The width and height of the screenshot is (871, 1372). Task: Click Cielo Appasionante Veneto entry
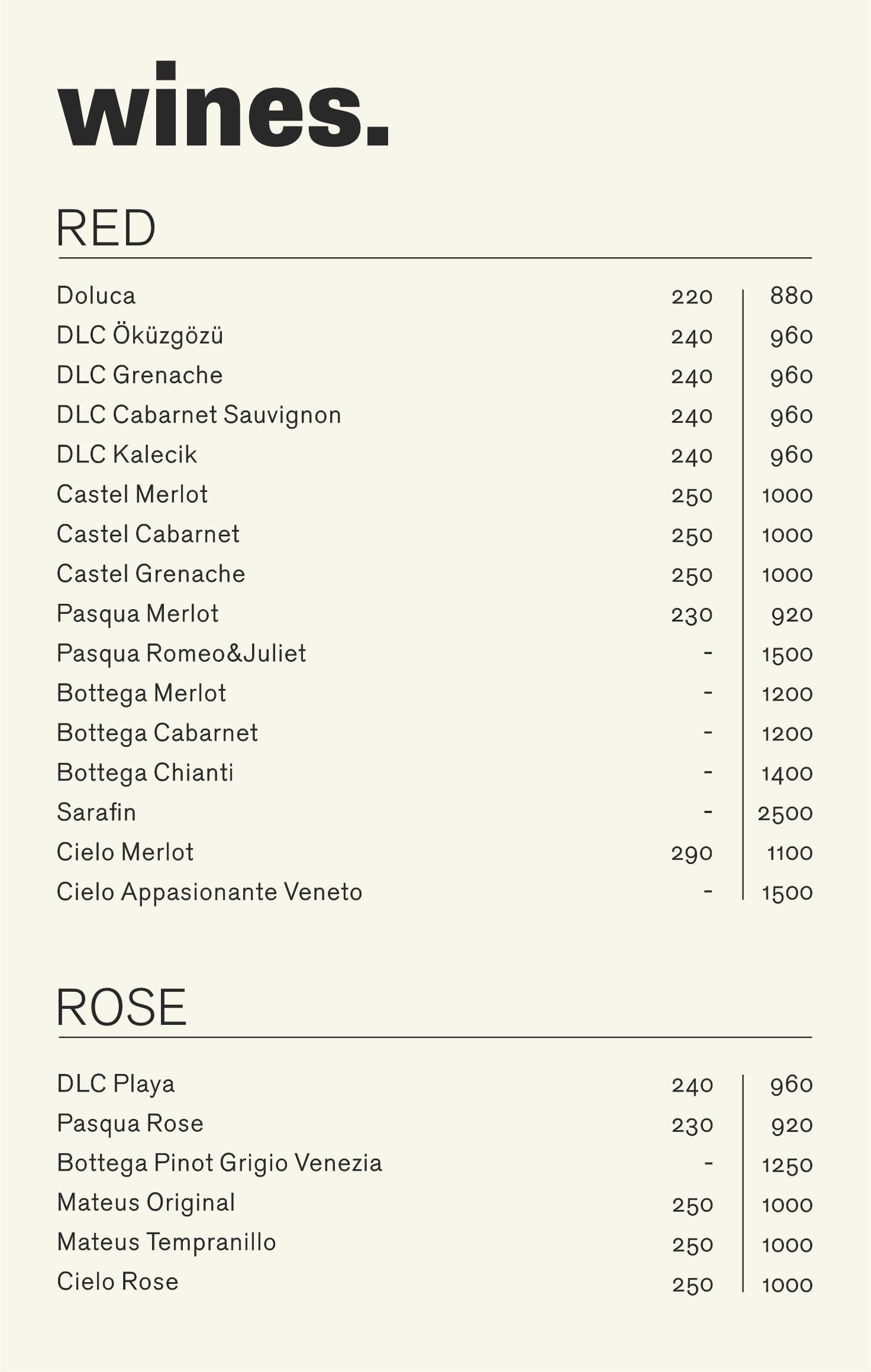[209, 892]
